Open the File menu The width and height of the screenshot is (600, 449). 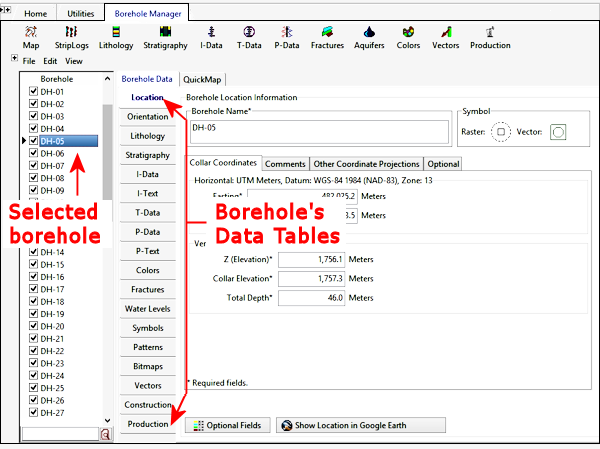(29, 61)
